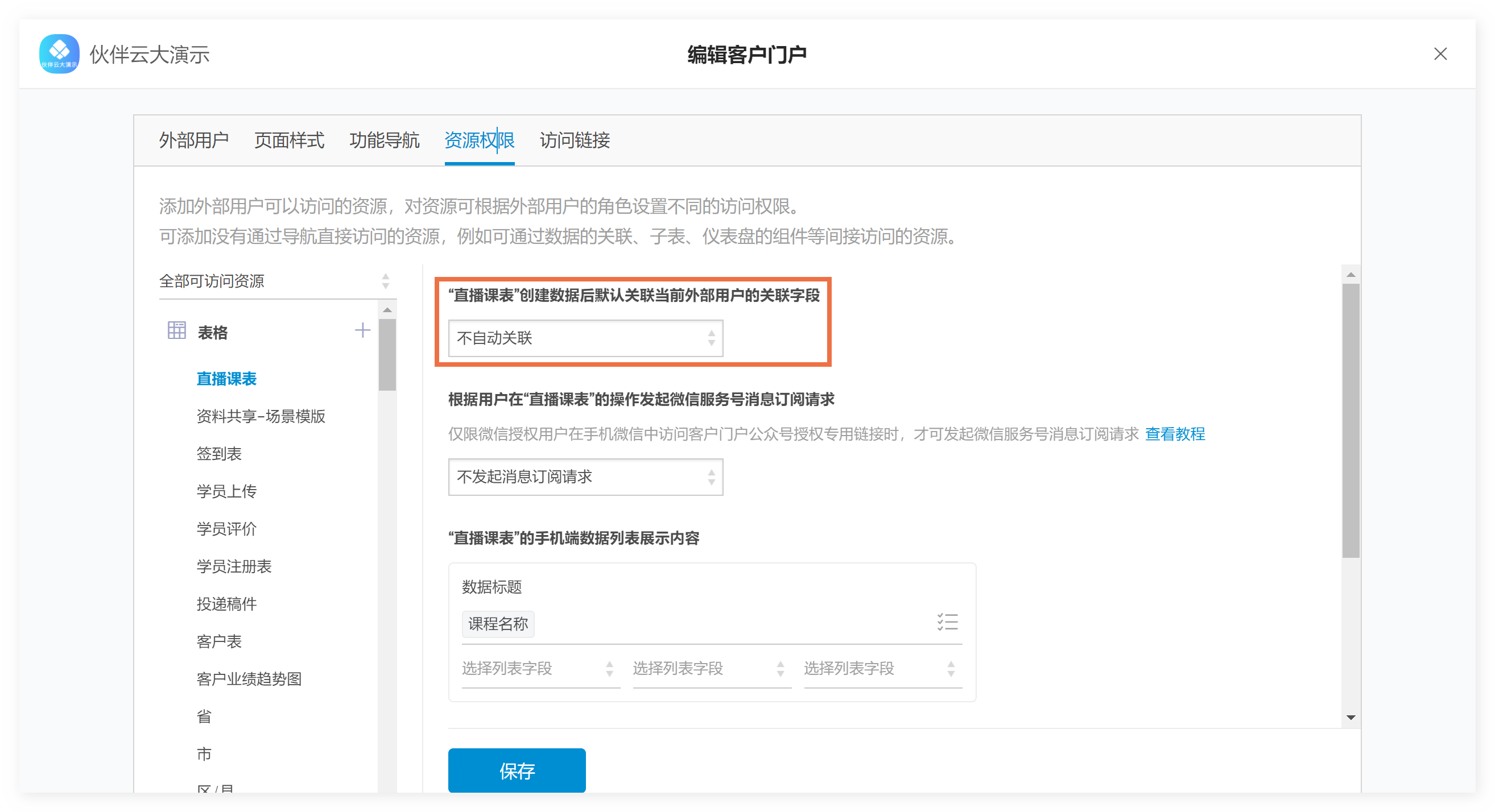Click the resource list scroll-up arrow
Image resolution: width=1495 pixels, height=812 pixels.
point(387,310)
